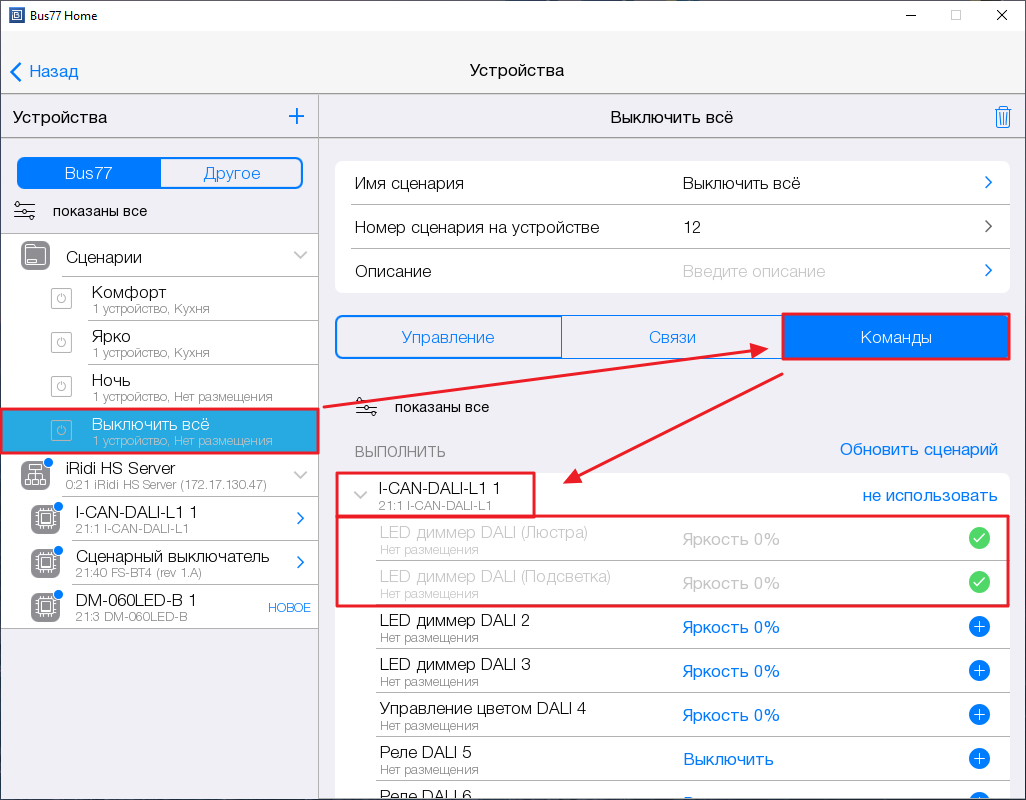This screenshot has width=1026, height=800.
Task: Click the Сценарии folder icon
Action: 36,256
